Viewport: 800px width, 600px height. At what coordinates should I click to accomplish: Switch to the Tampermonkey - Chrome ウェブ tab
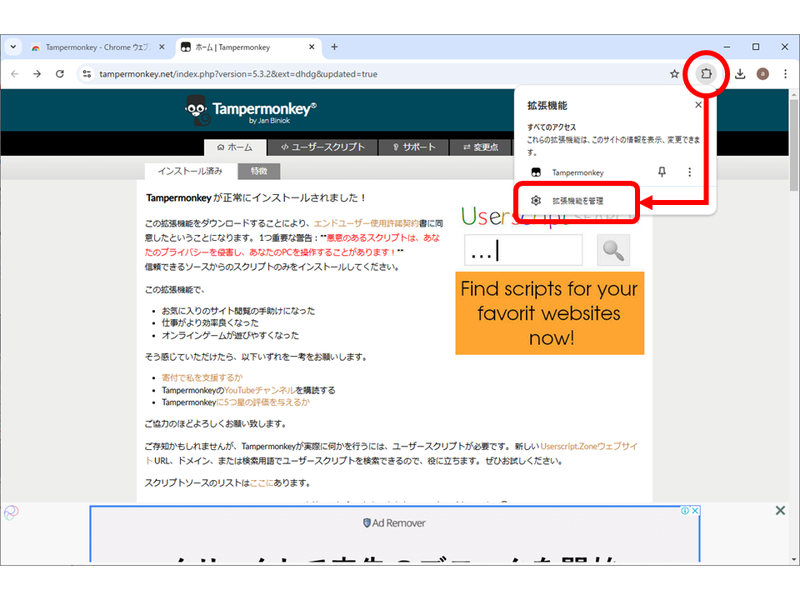pos(97,47)
